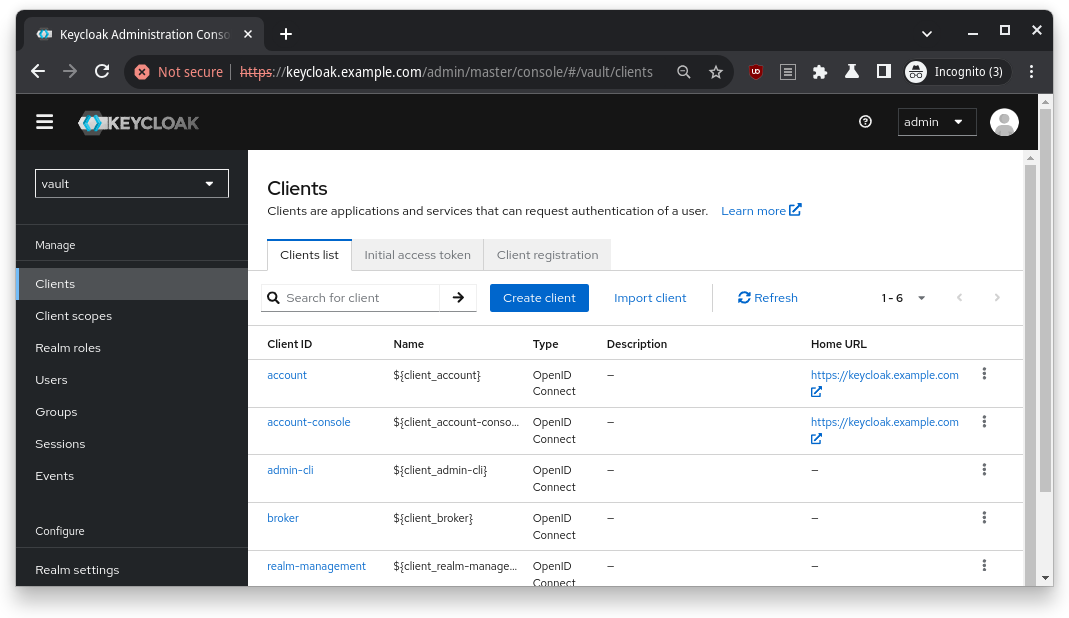Viewport: 1069px width, 618px height.
Task: Select Events in the sidebar
Action: (x=132, y=476)
